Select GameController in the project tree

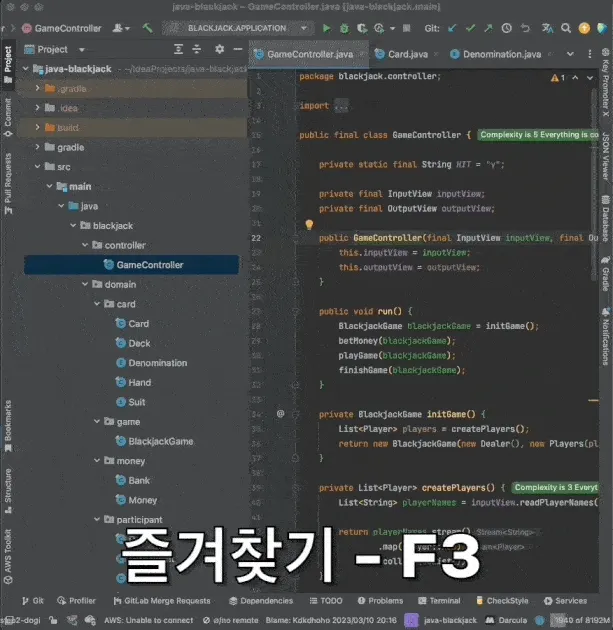[x=132, y=265]
